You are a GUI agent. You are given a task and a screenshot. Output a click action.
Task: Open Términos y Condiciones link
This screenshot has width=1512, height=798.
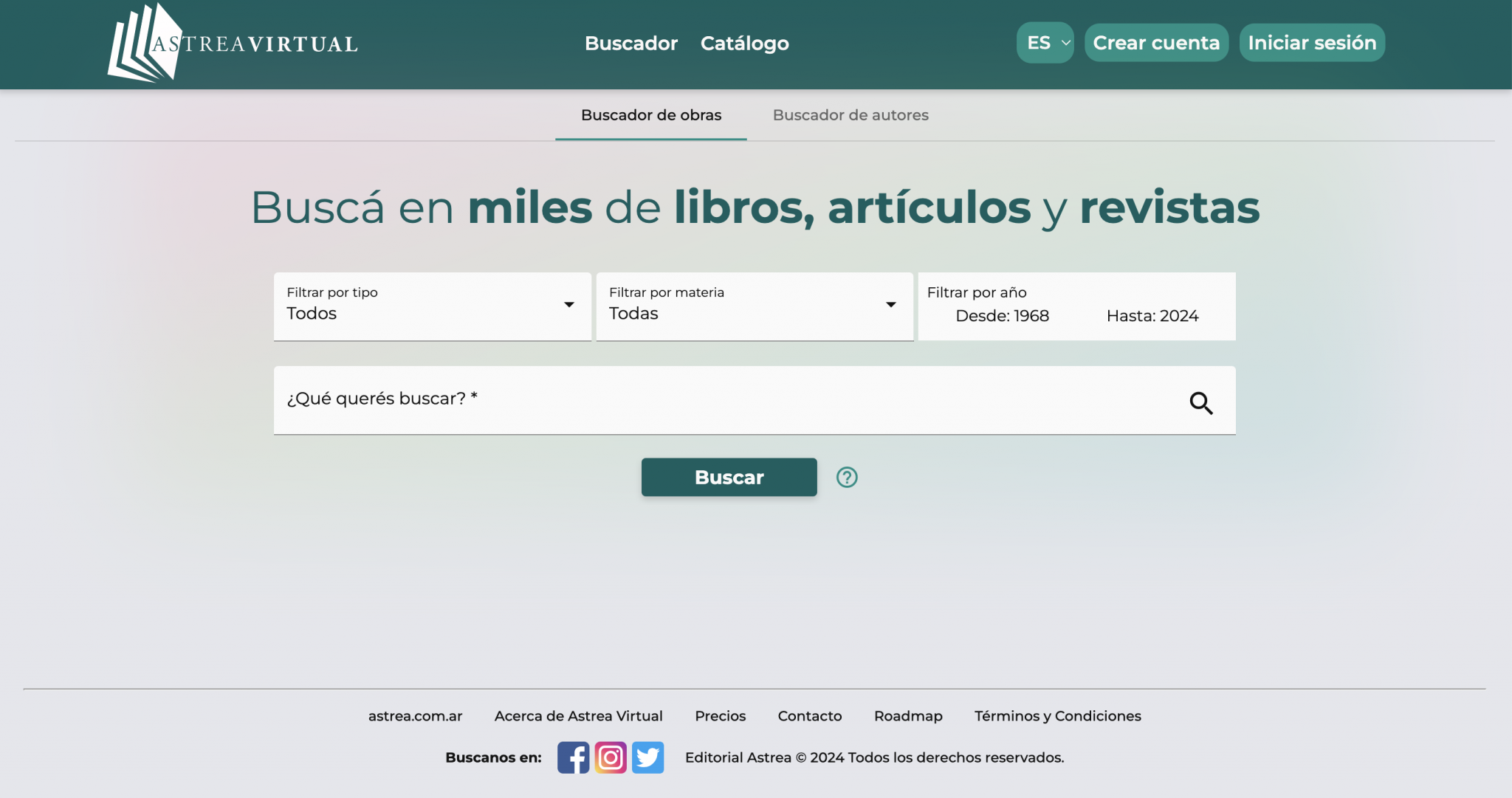pos(1058,716)
